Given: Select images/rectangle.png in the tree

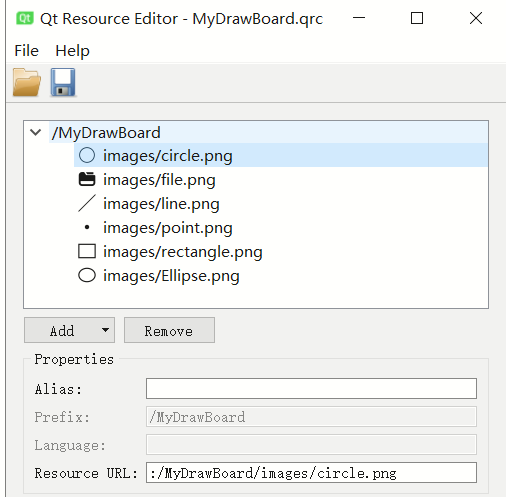Looking at the screenshot, I should tap(281, 252).
